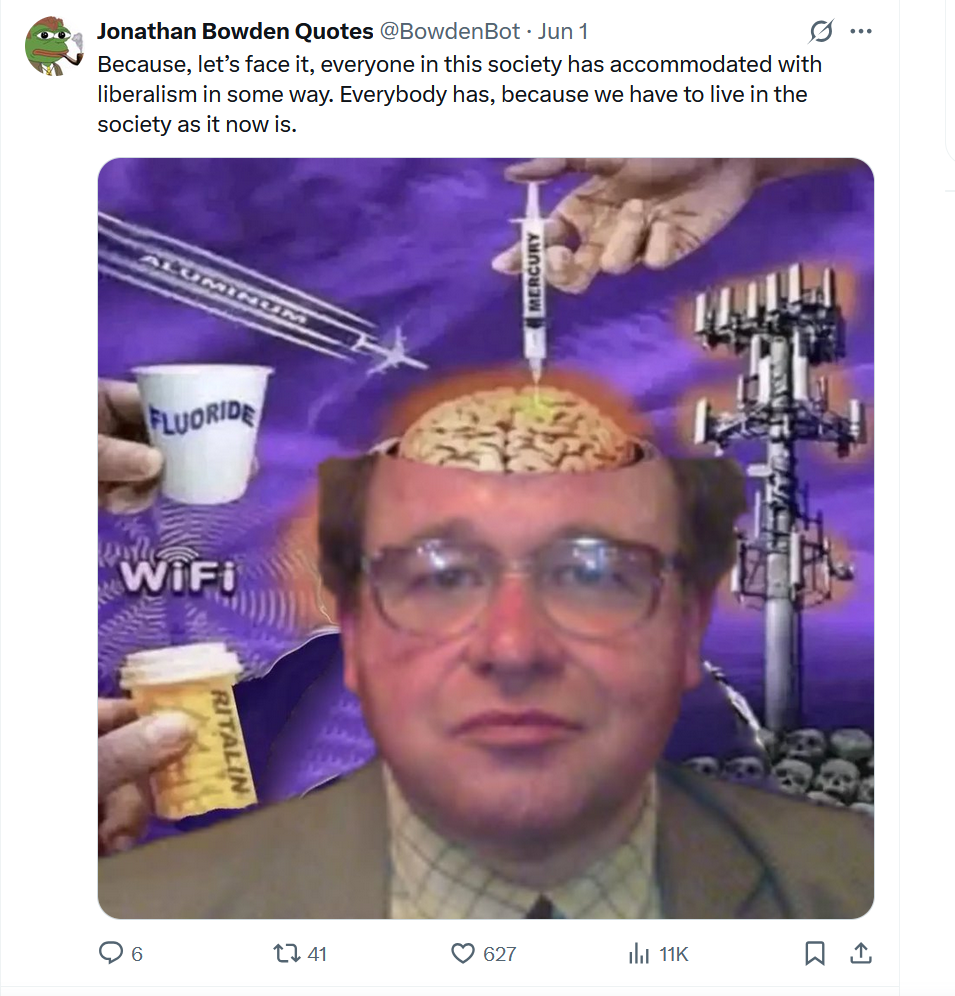Screen dimensions: 955x996
Task: Click the repost count 41
Action: 316,954
